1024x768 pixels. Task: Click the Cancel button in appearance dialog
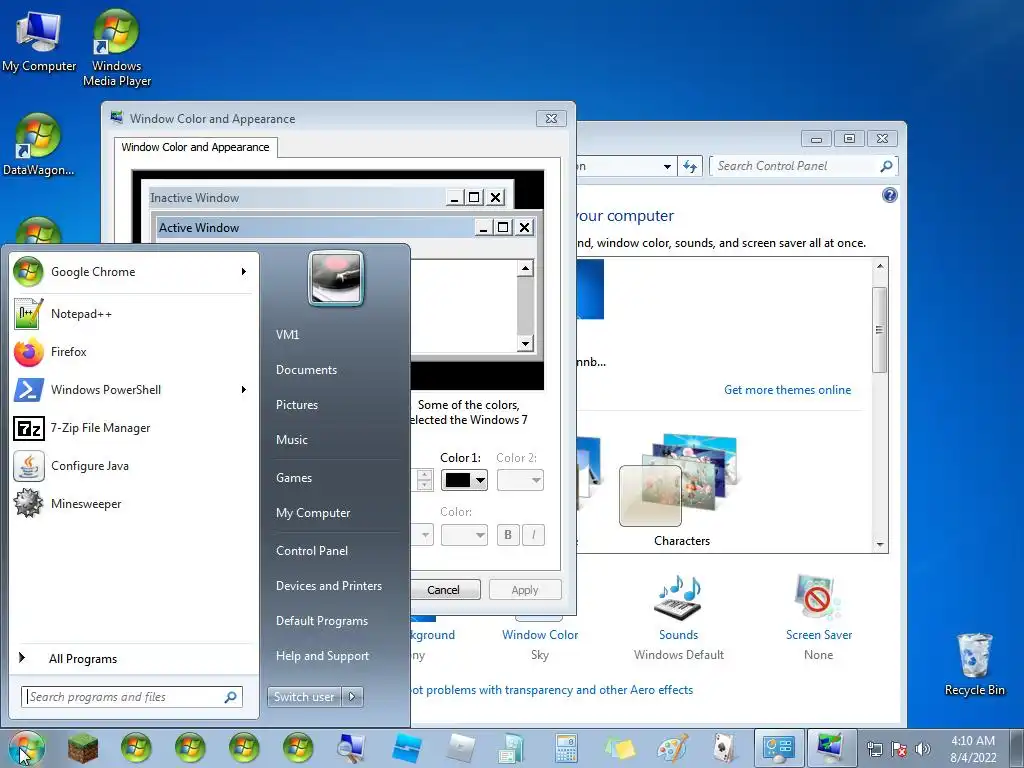click(443, 590)
